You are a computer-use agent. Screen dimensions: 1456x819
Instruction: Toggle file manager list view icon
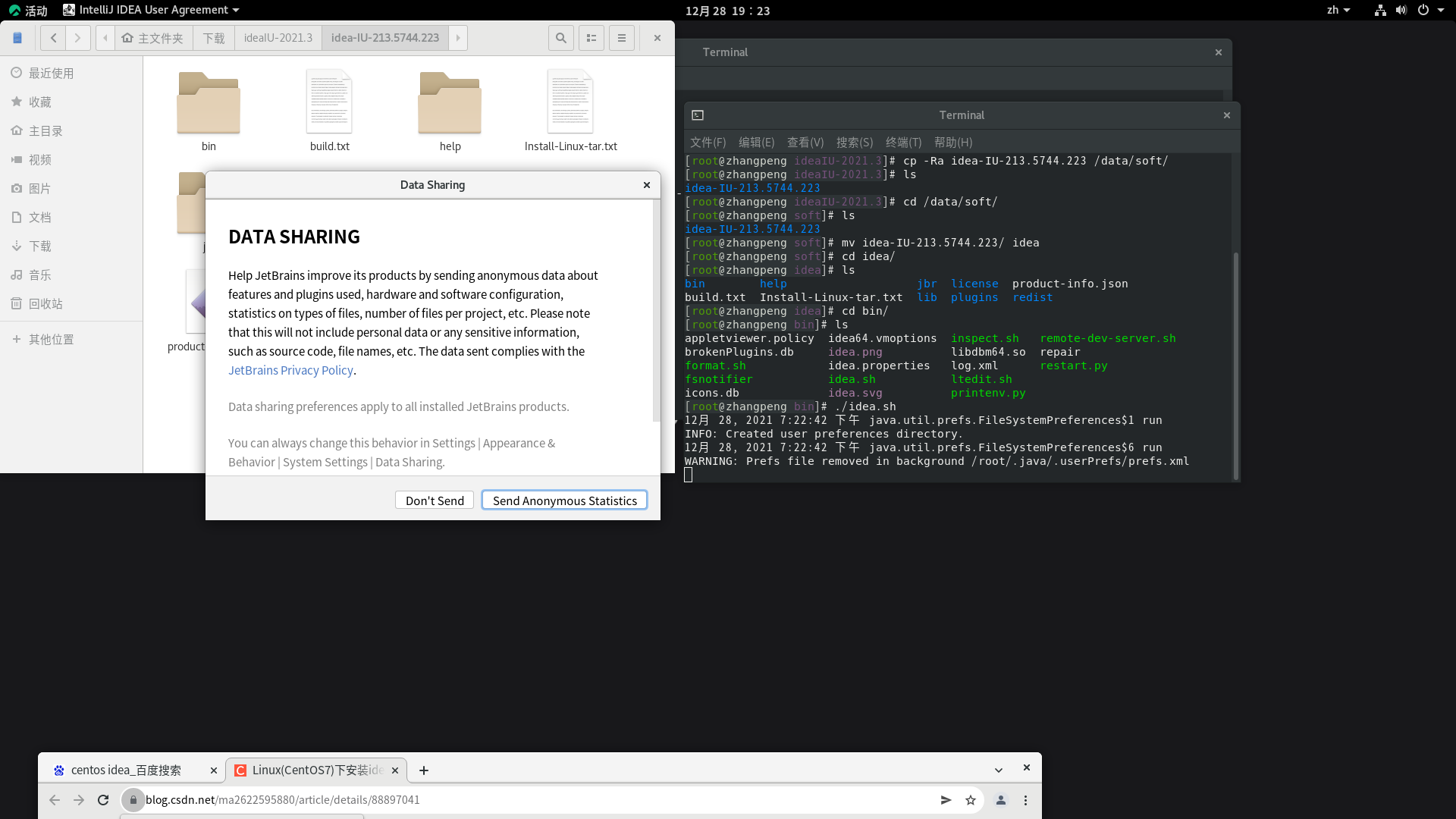click(x=591, y=38)
